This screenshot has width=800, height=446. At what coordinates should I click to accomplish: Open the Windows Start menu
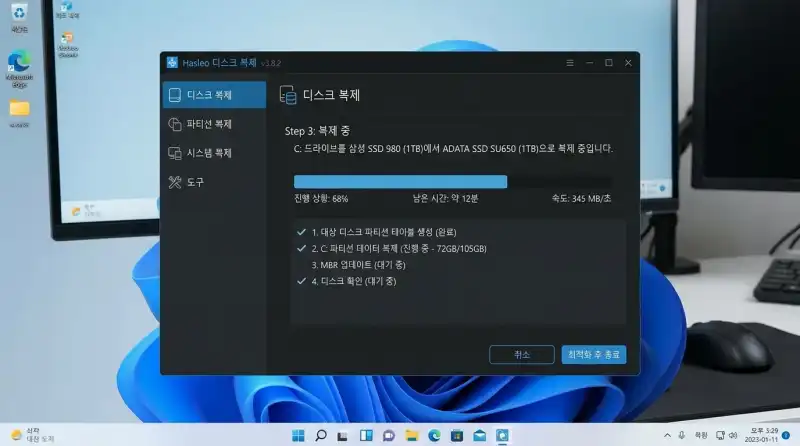tap(298, 435)
